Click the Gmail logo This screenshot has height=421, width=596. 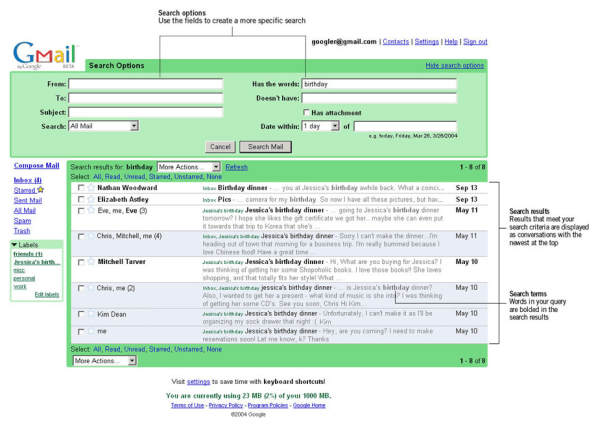point(45,55)
